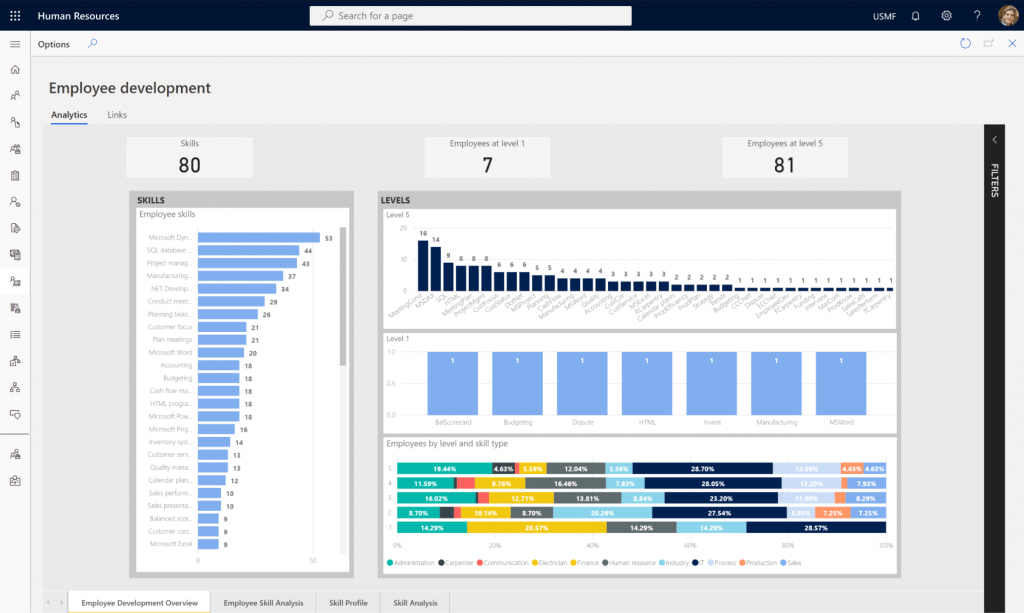Select the Finance legend color dot
This screenshot has width=1024, height=613.
(572, 562)
